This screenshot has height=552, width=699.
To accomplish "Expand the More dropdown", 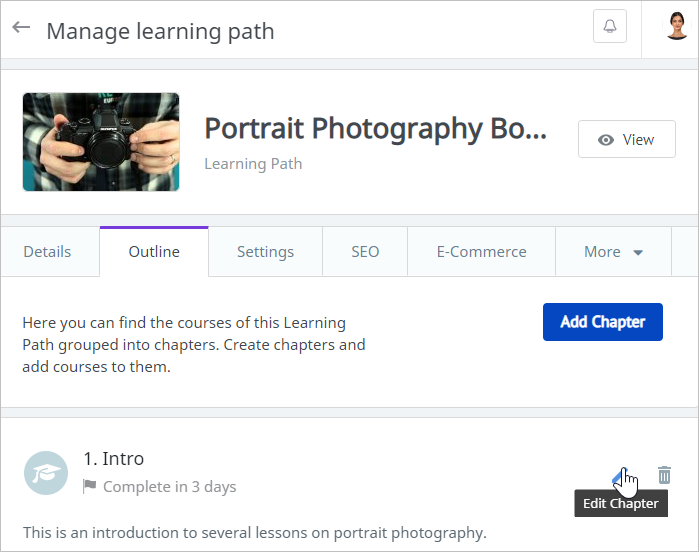I will click(x=613, y=252).
